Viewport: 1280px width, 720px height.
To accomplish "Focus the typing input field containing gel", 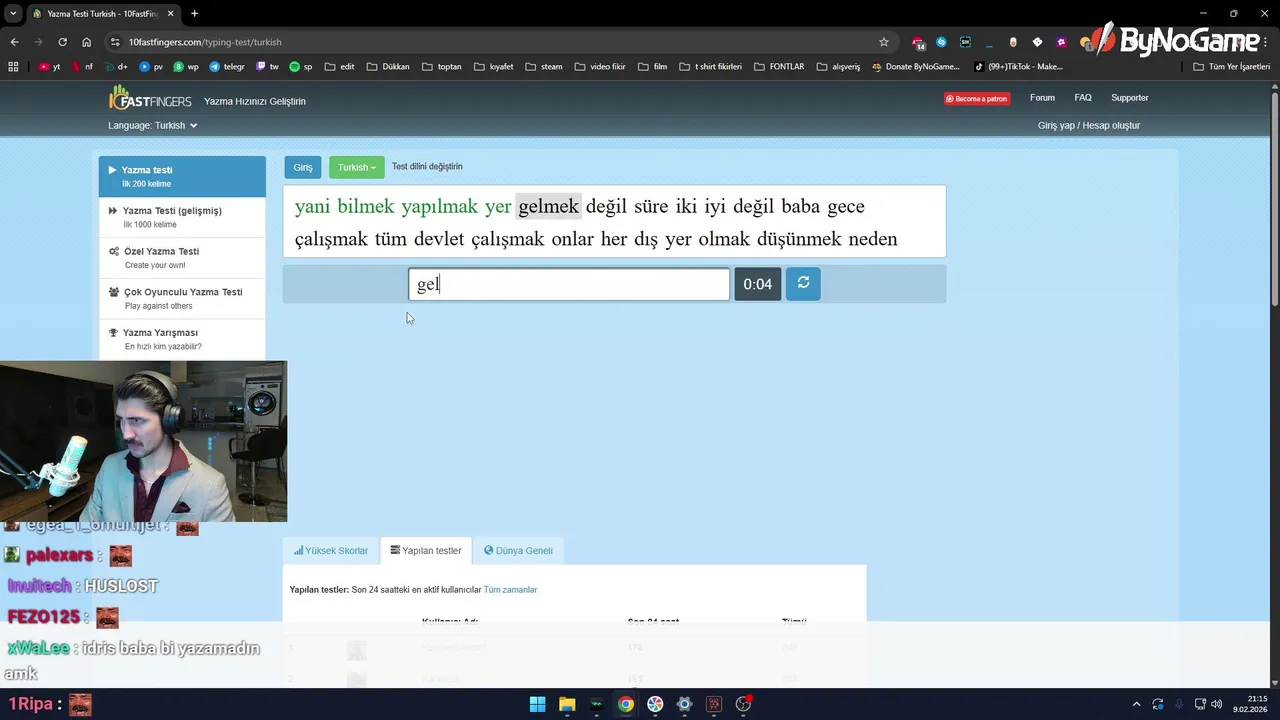I will (569, 284).
